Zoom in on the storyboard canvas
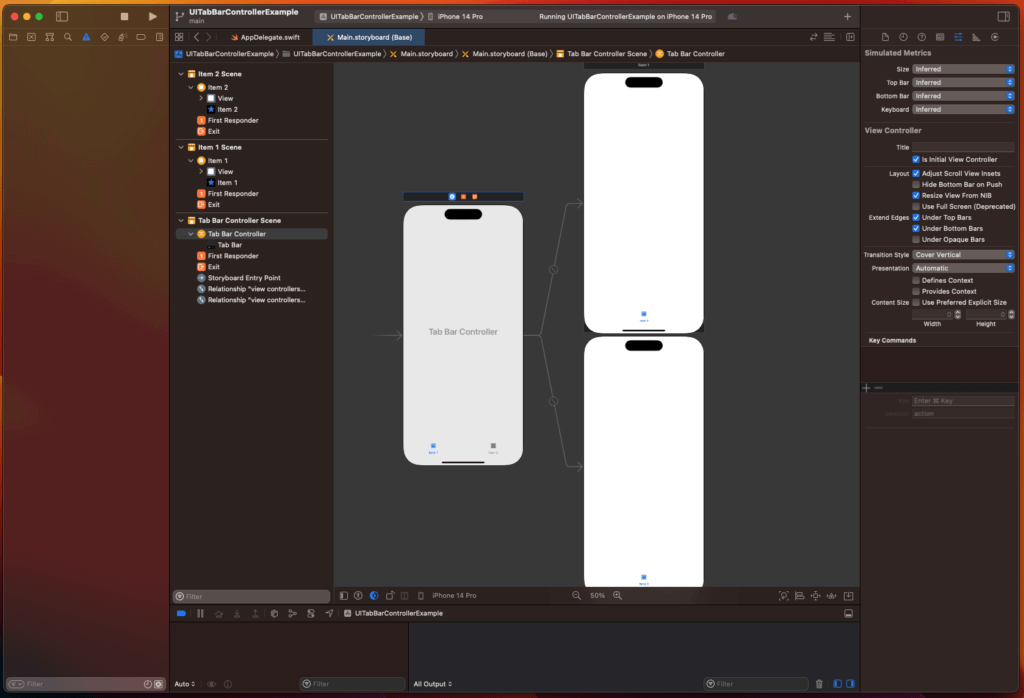 point(617,595)
